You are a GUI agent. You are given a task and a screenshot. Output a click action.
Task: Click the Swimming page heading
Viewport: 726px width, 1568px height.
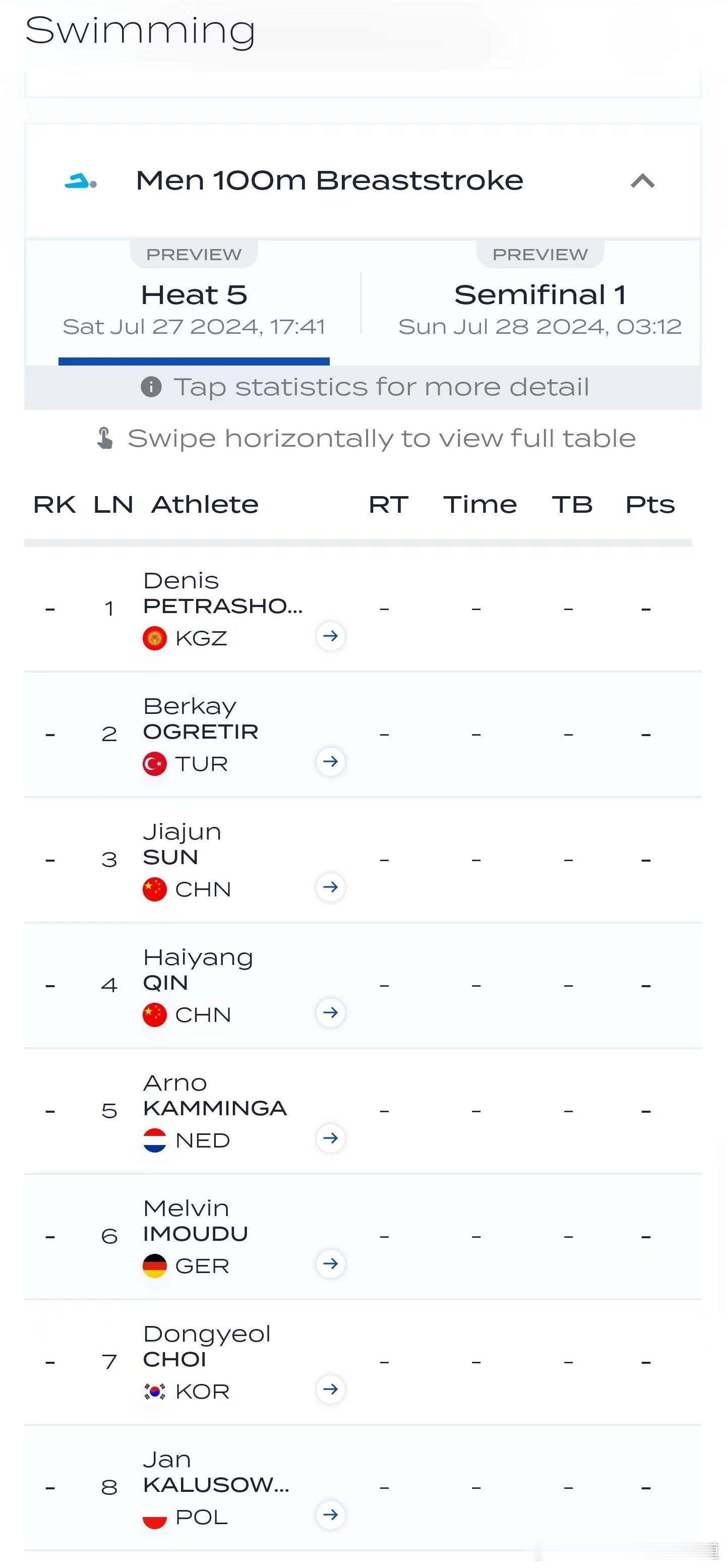point(140,31)
